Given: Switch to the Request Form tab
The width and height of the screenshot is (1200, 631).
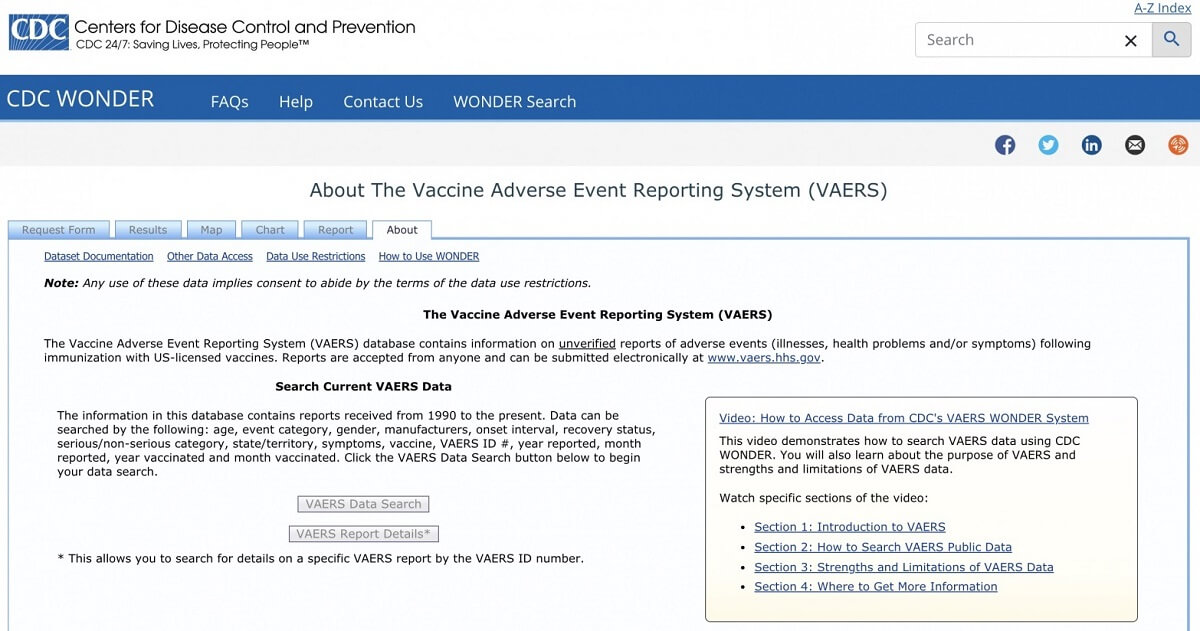Looking at the screenshot, I should [58, 230].
